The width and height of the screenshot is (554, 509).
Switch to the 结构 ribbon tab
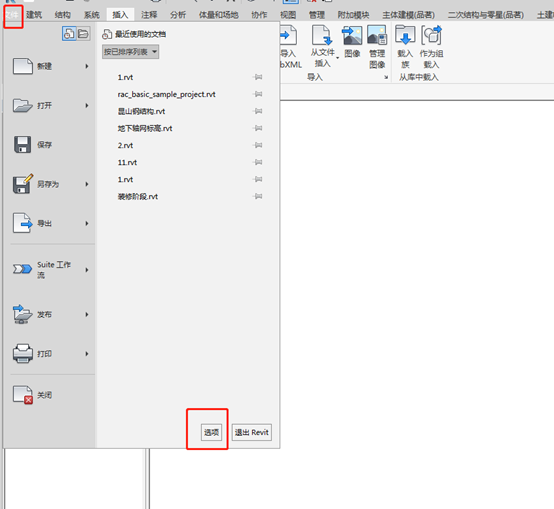[63, 15]
